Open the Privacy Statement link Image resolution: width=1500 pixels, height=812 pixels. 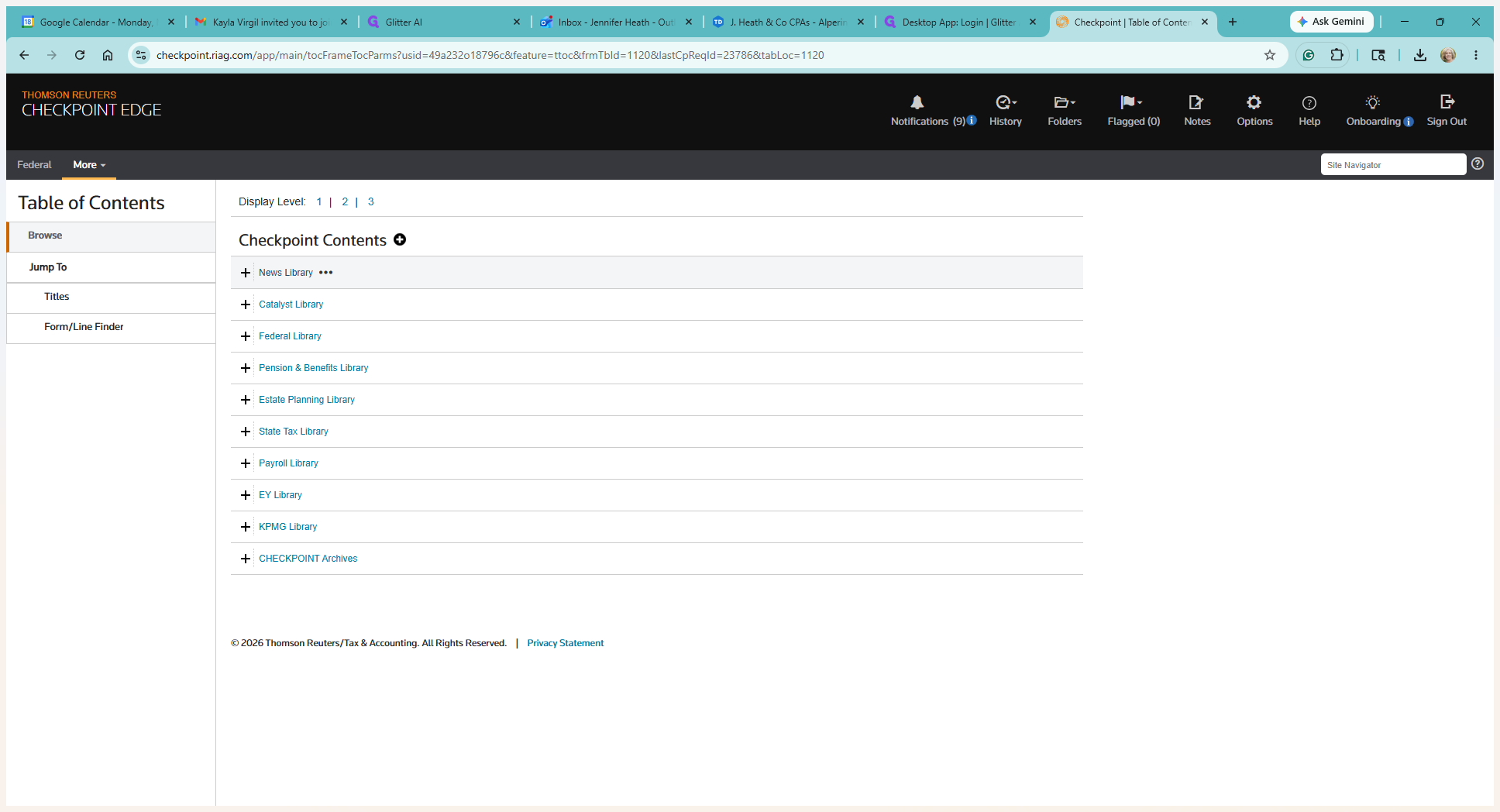(565, 643)
